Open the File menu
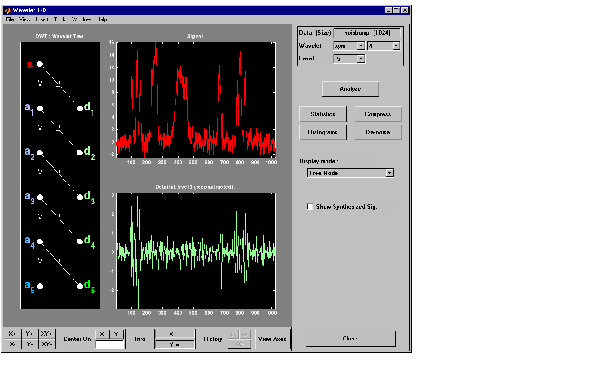Screen dimensions: 600x369 pyautogui.click(x=10, y=19)
